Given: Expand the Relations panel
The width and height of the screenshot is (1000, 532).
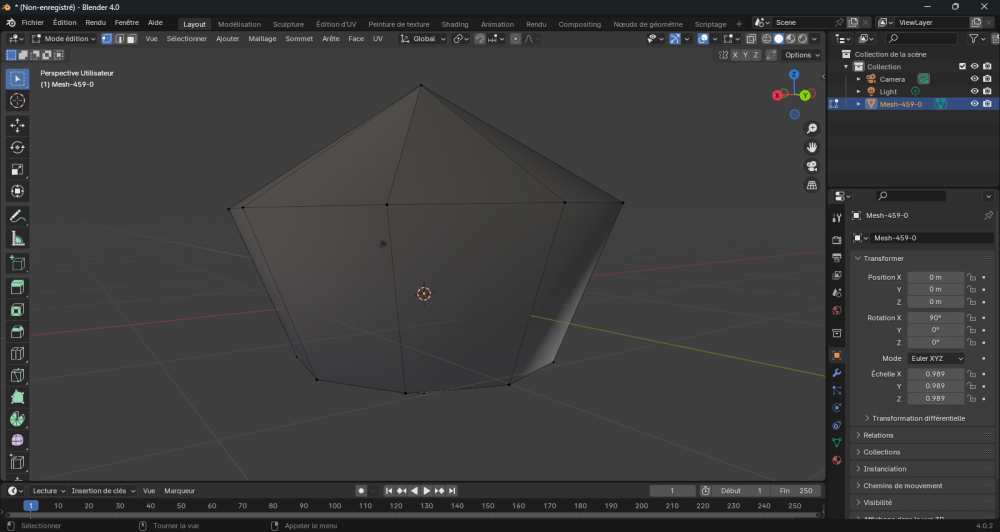Looking at the screenshot, I should [878, 435].
